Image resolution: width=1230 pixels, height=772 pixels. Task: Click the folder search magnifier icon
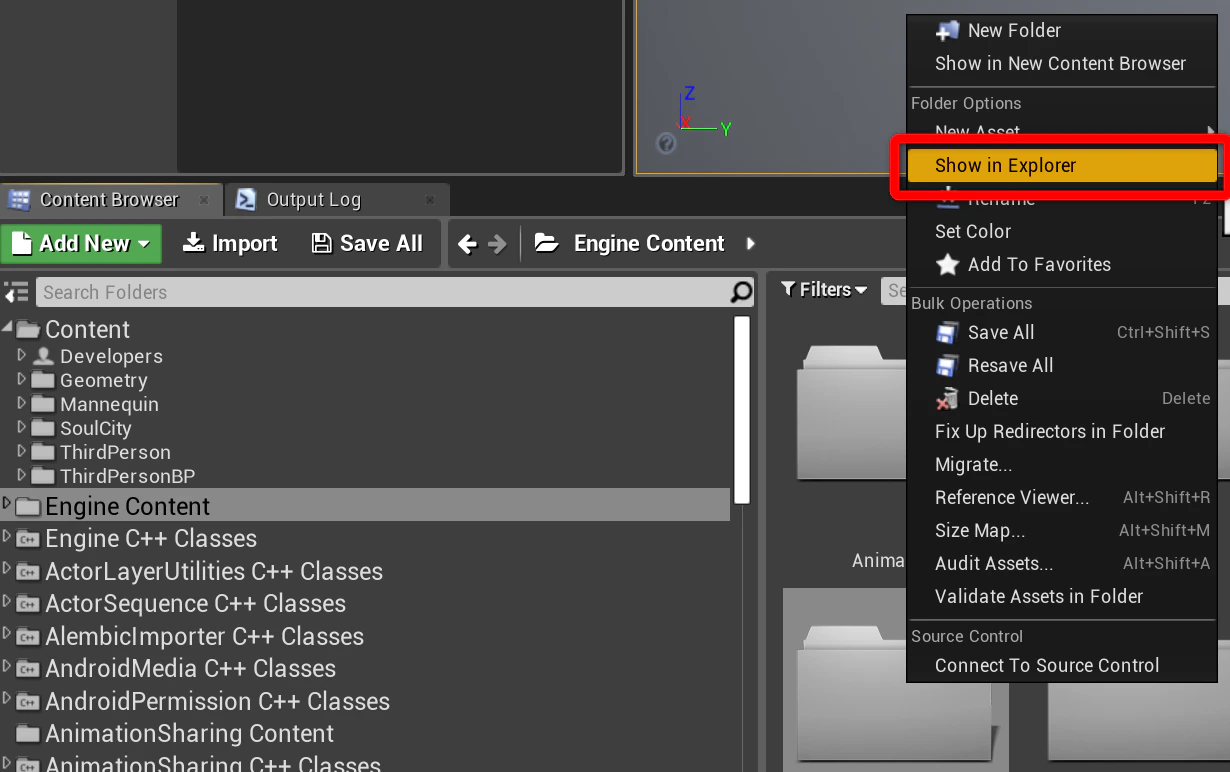[741, 292]
